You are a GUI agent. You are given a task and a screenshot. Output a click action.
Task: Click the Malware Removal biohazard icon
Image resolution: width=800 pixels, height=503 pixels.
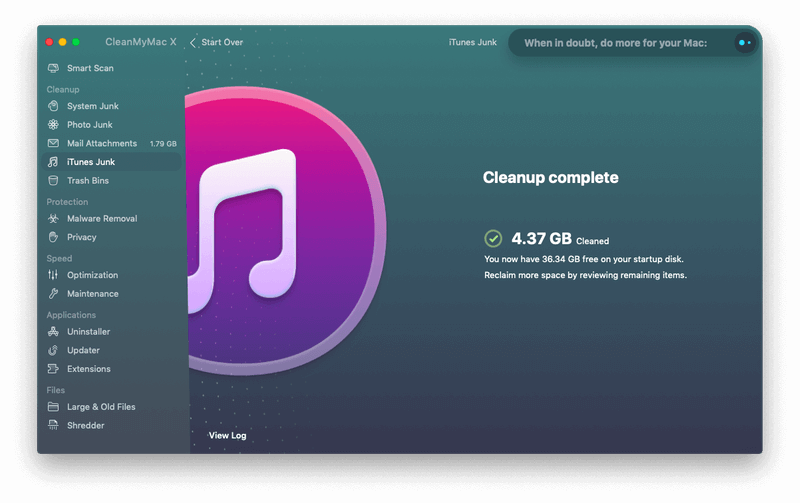coord(53,218)
